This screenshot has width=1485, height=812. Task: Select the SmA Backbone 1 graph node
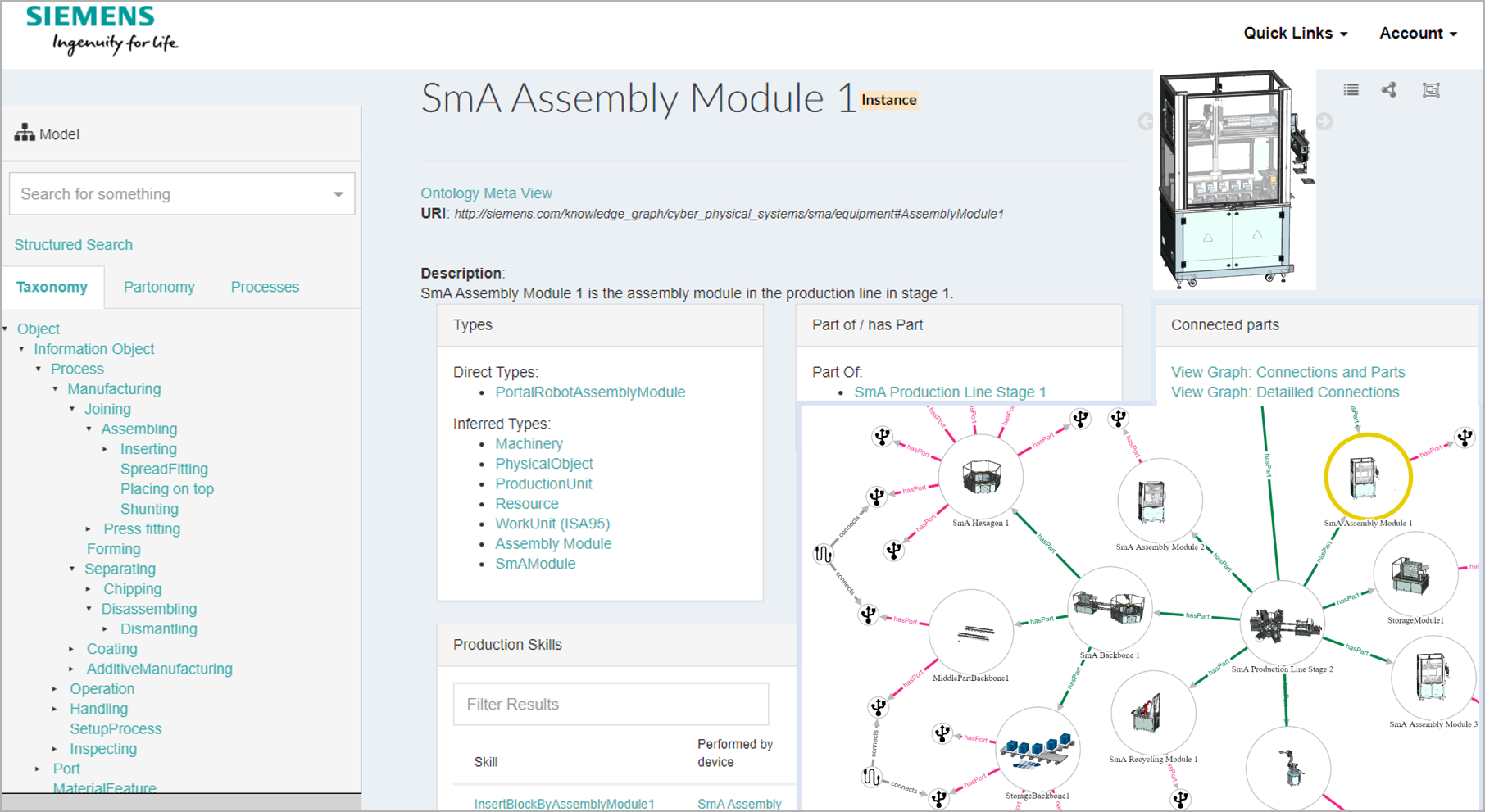1110,609
